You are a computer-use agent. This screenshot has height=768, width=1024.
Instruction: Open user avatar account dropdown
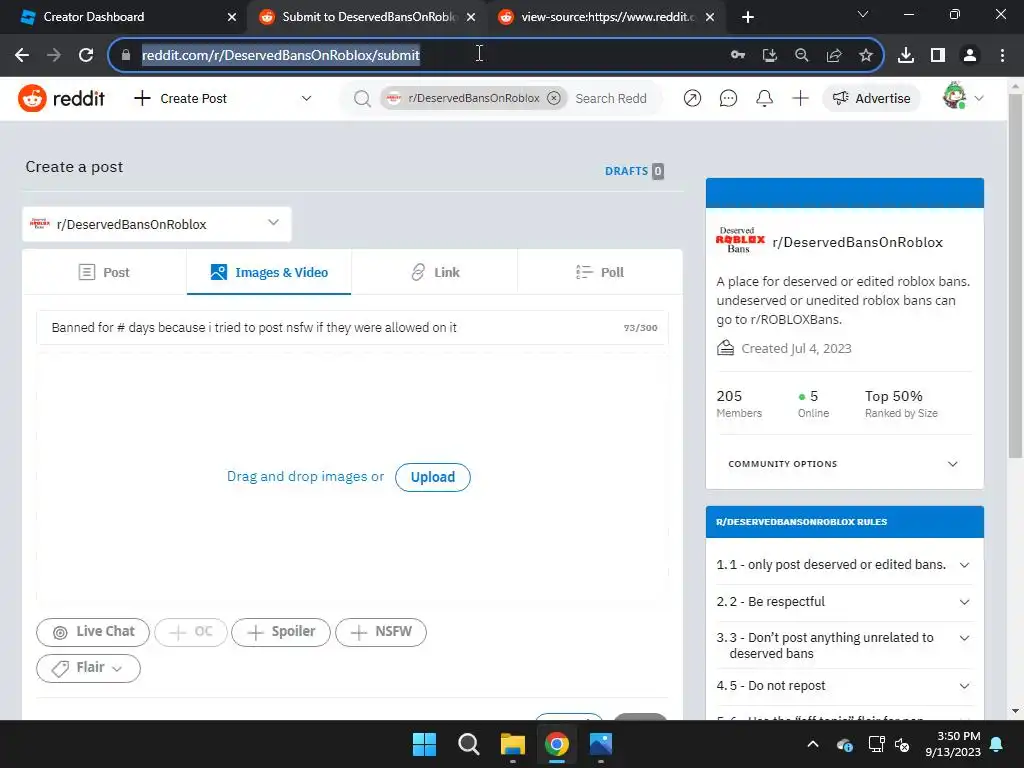963,97
